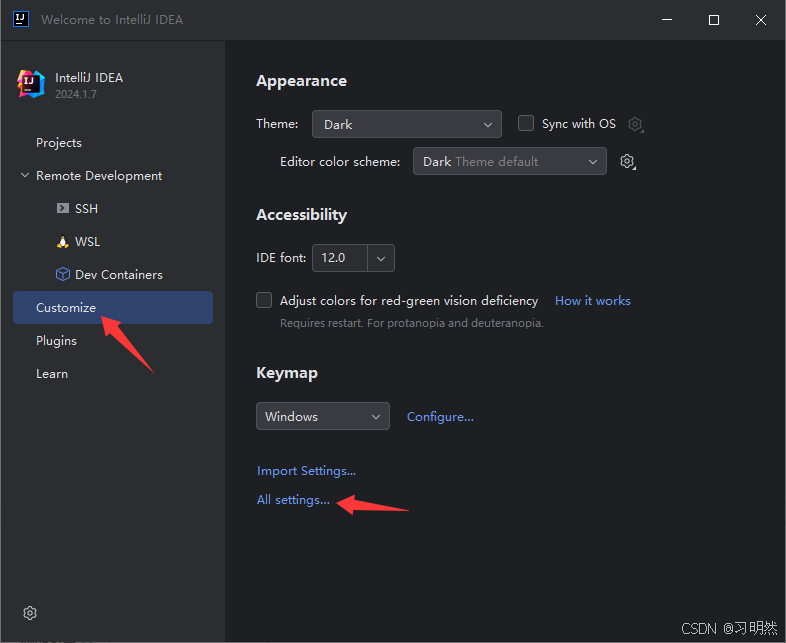The width and height of the screenshot is (786, 643).
Task: Select the SSH item
Action: pos(86,208)
